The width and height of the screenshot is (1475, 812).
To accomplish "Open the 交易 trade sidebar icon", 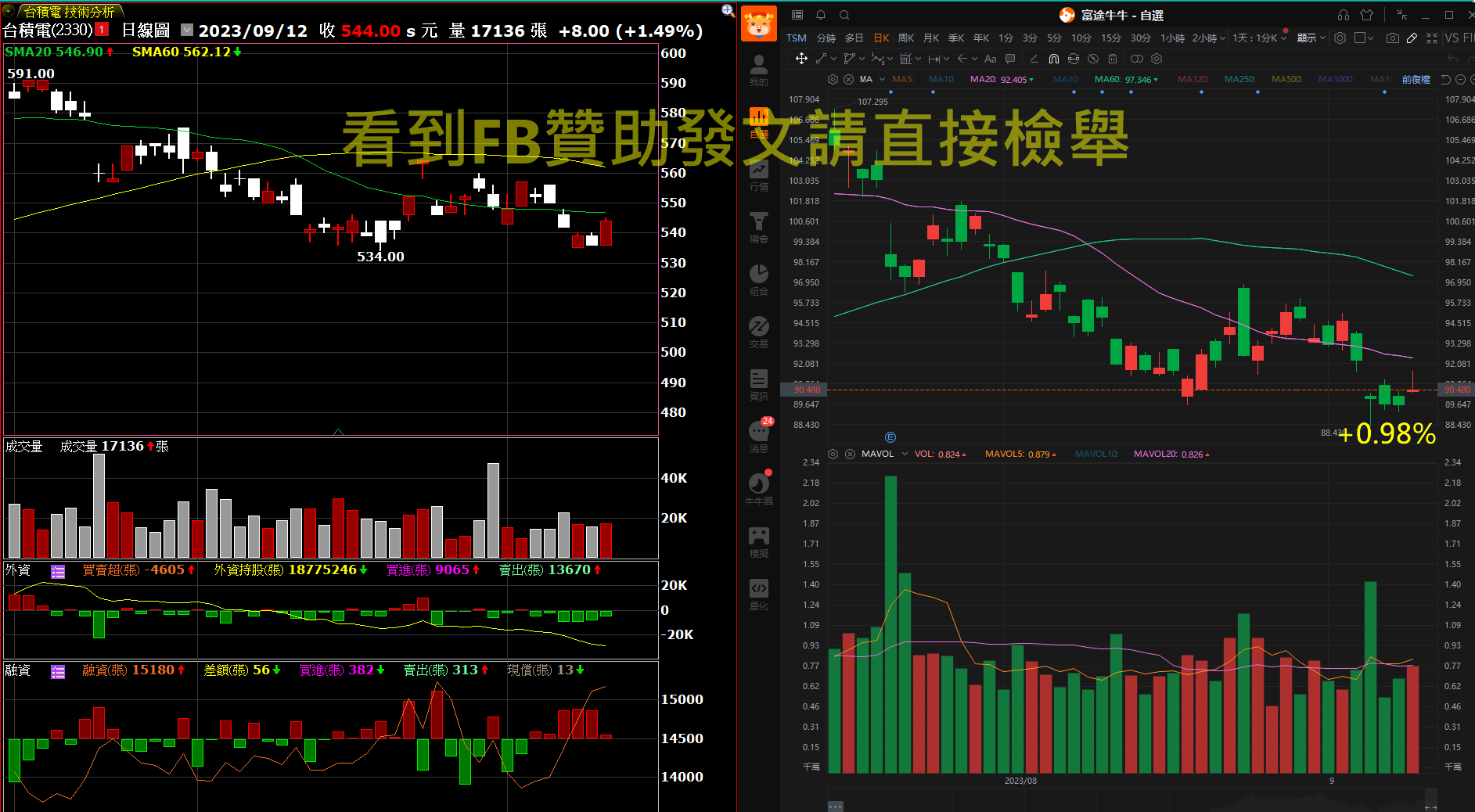I will [758, 331].
